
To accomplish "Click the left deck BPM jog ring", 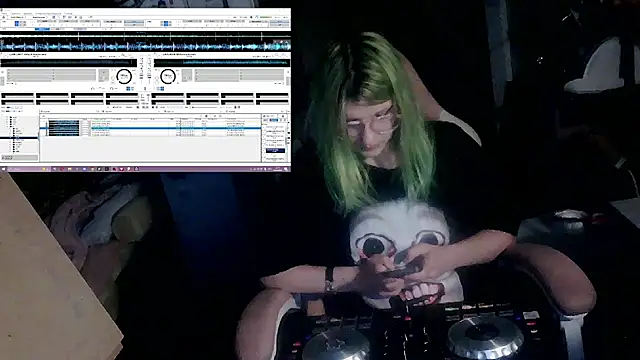I will pos(124,76).
